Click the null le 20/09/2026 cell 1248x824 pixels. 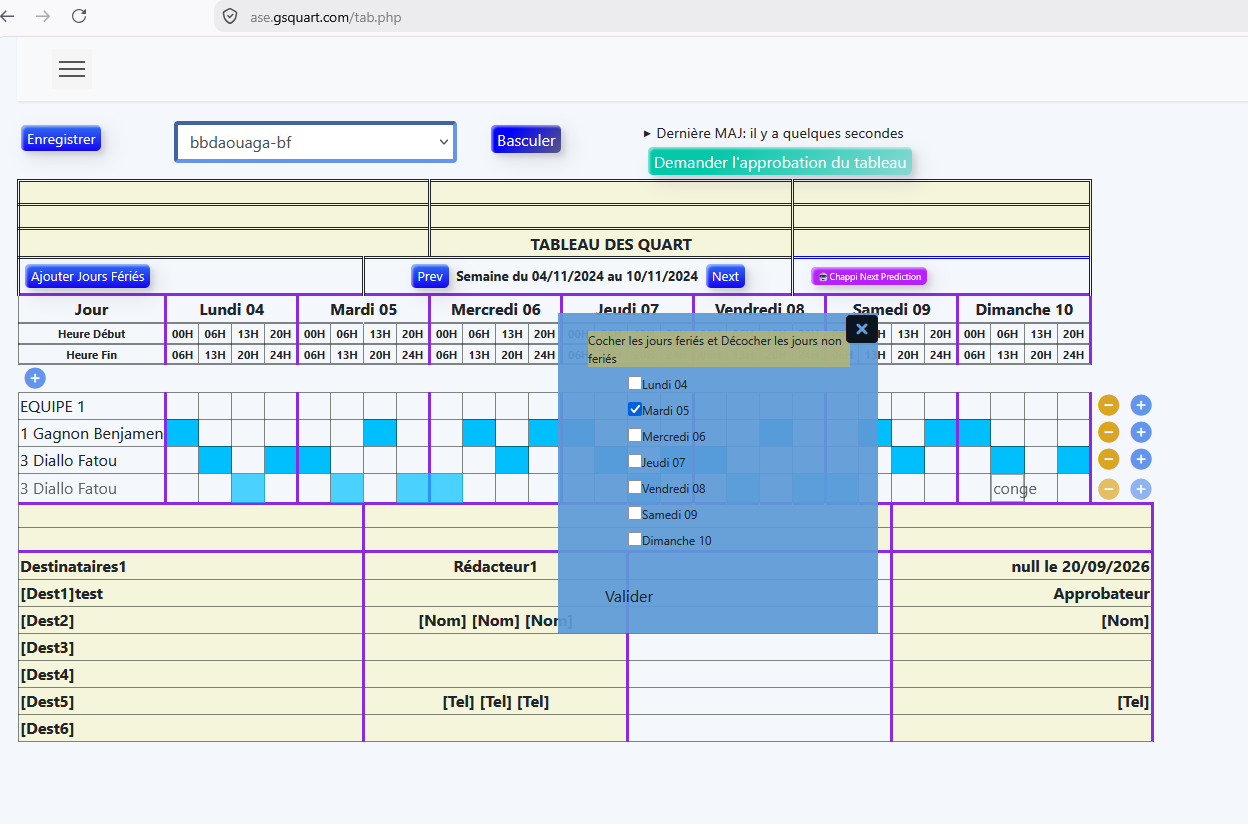pyautogui.click(x=1022, y=566)
